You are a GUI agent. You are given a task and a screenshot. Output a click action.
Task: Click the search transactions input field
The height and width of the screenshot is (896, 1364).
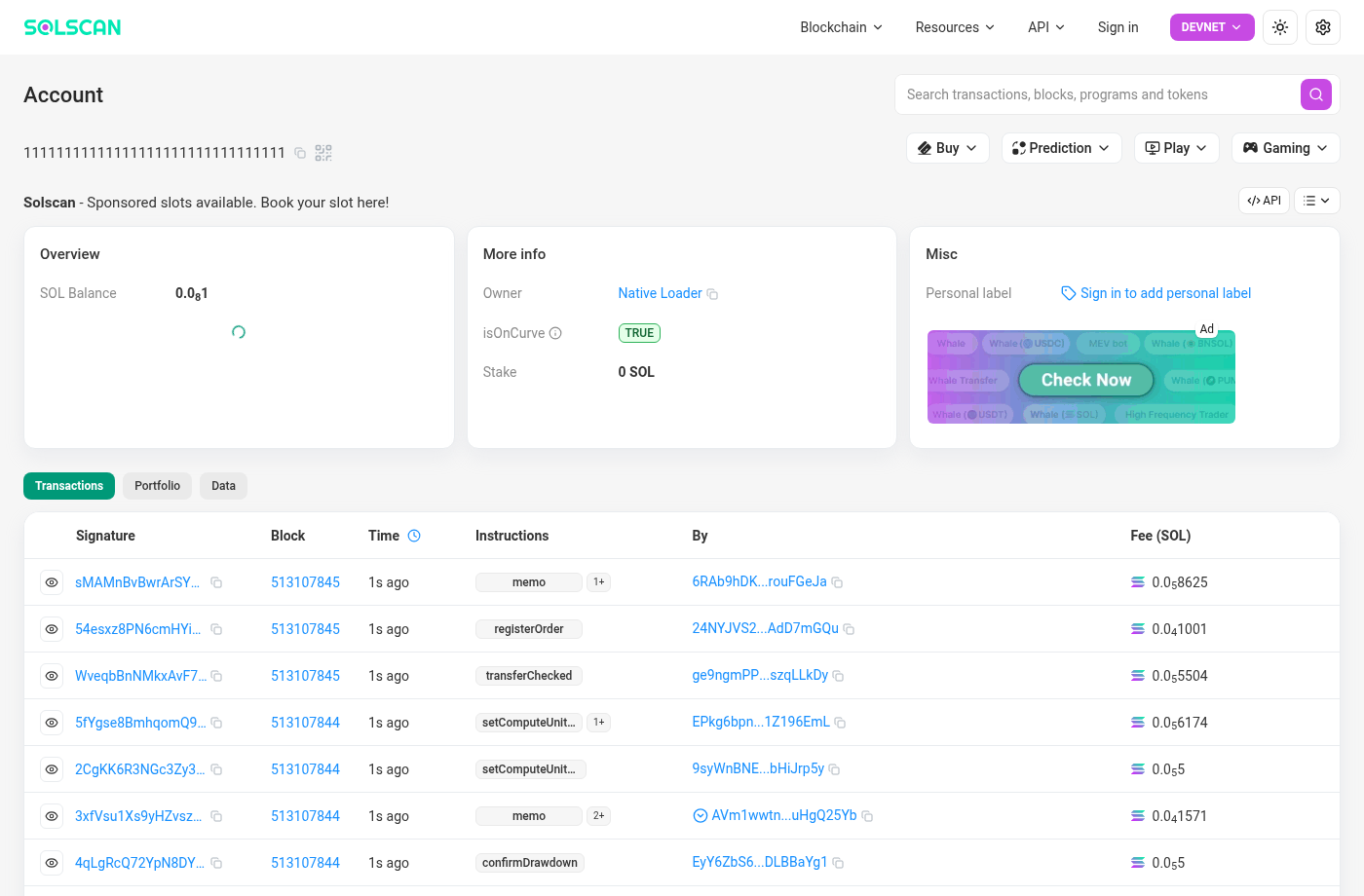pyautogui.click(x=1097, y=94)
